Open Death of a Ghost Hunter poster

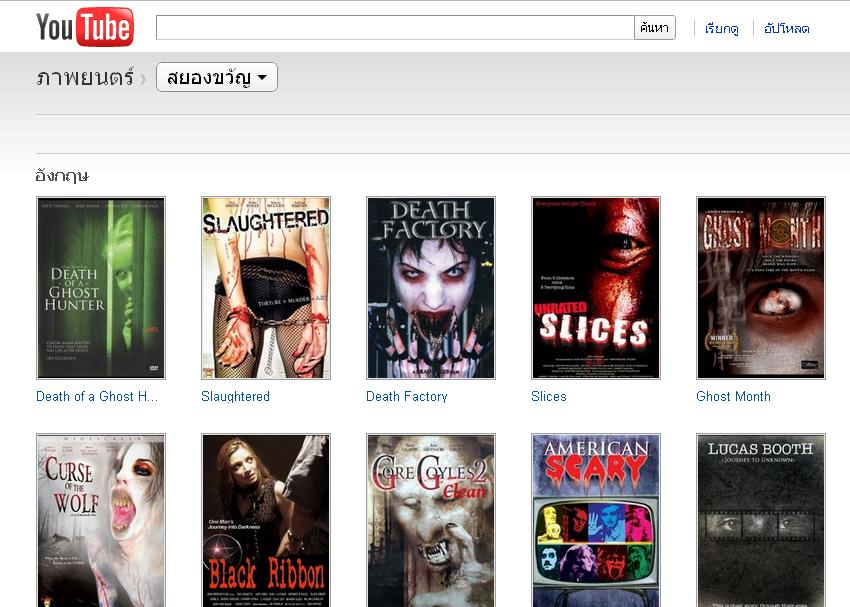click(101, 288)
